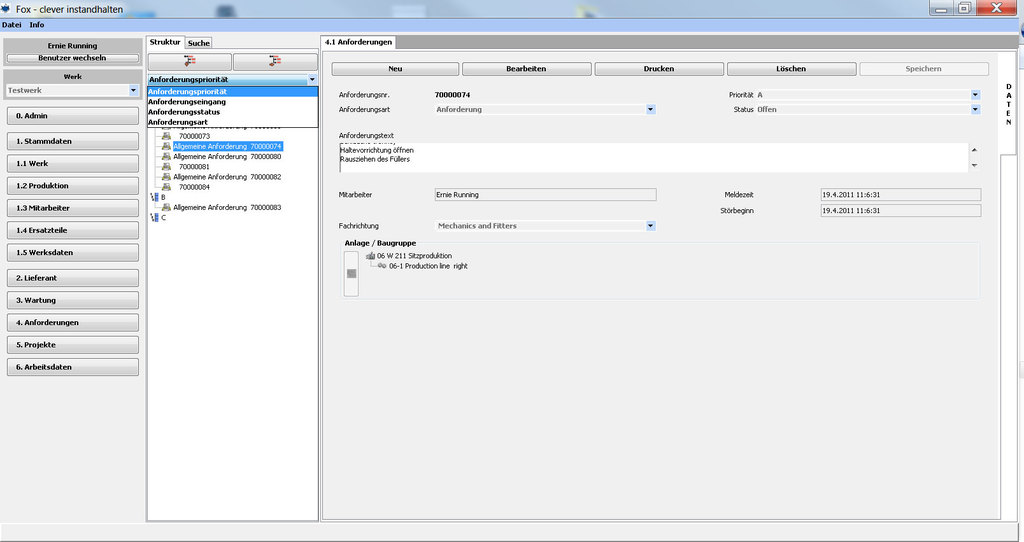1024x542 pixels.
Task: Click the right tree structure icon button
Action: pos(275,61)
